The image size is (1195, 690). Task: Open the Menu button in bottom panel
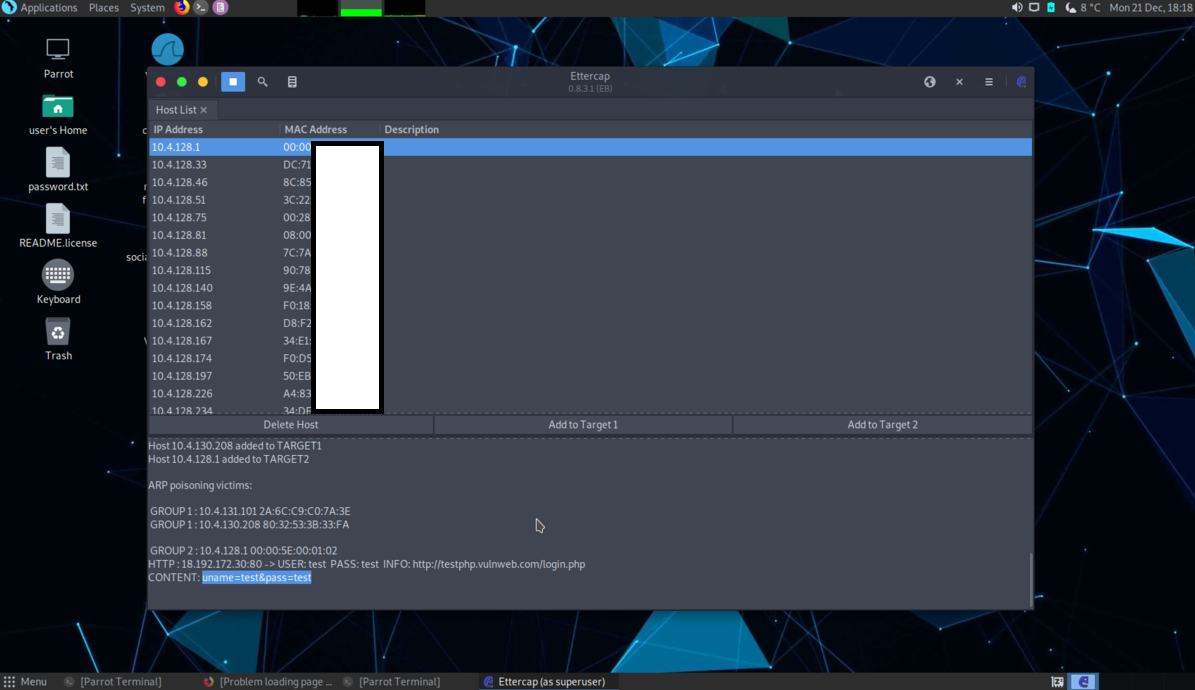click(x=25, y=682)
